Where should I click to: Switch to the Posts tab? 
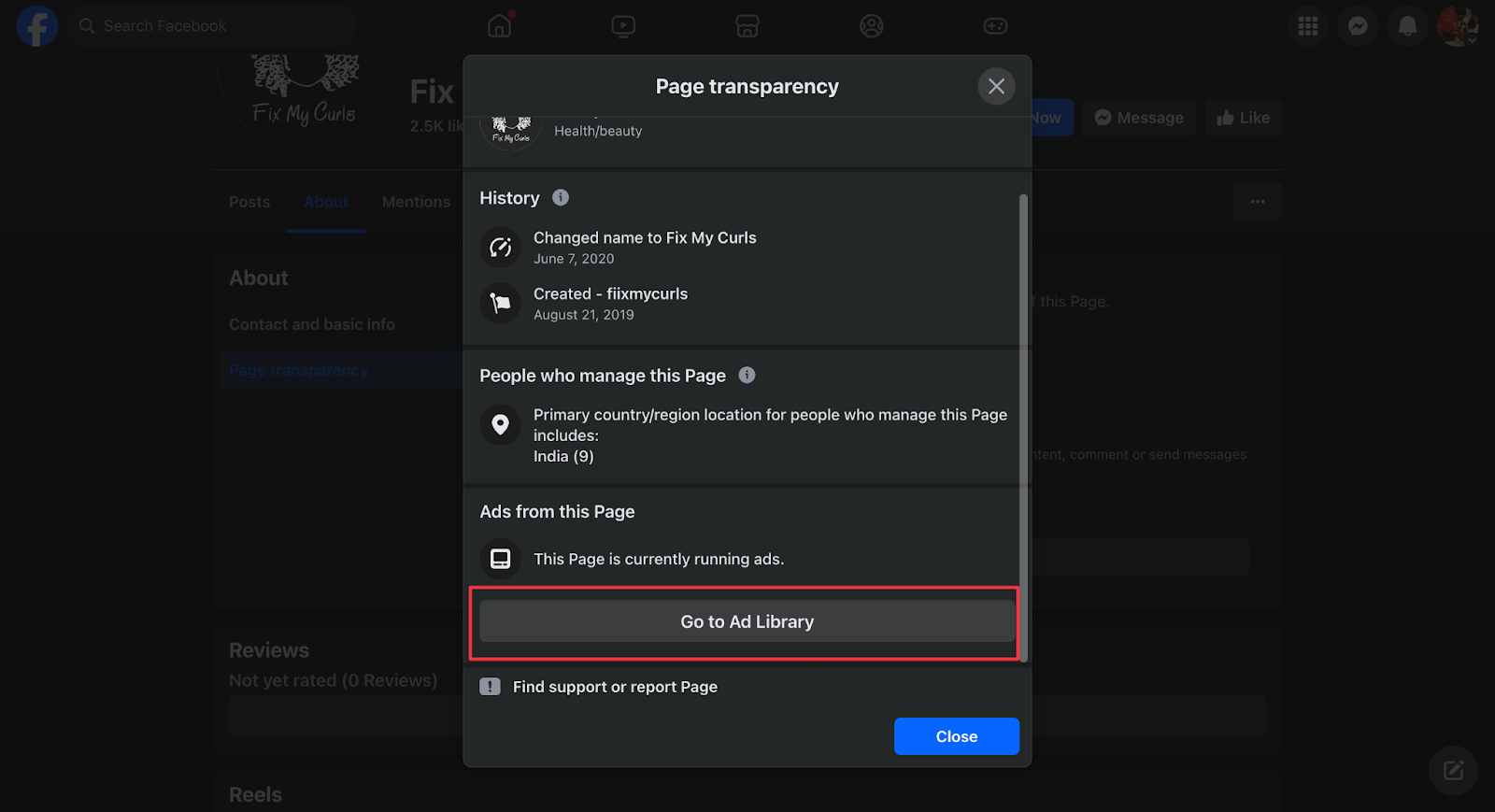point(249,202)
